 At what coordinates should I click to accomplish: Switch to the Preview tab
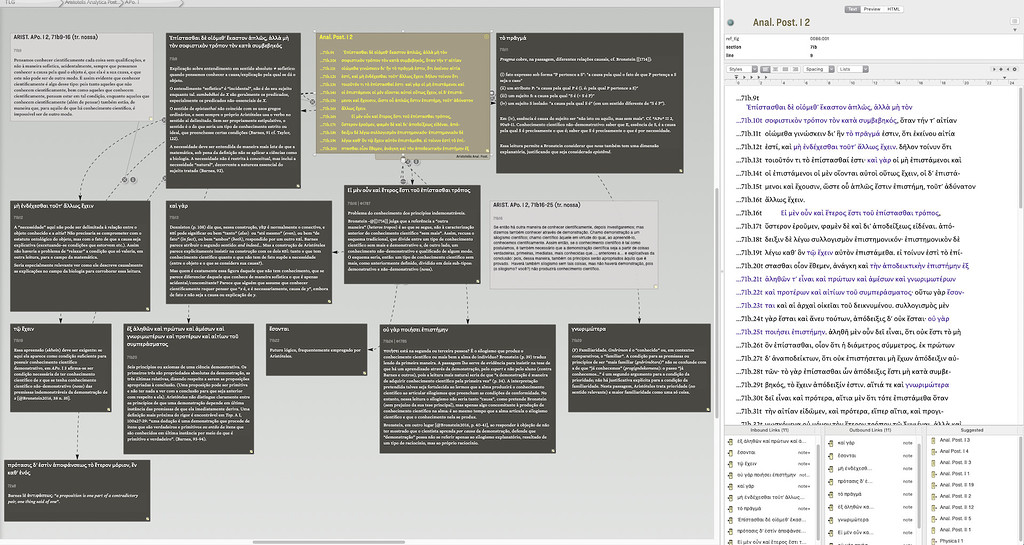(x=872, y=9)
